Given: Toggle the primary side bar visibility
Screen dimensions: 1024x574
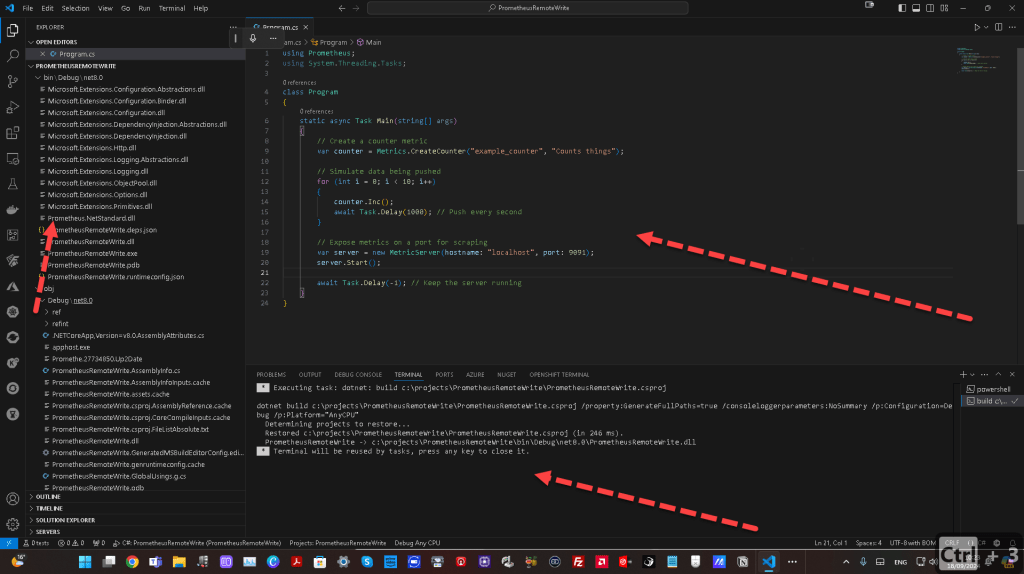Looking at the screenshot, I should 902,8.
